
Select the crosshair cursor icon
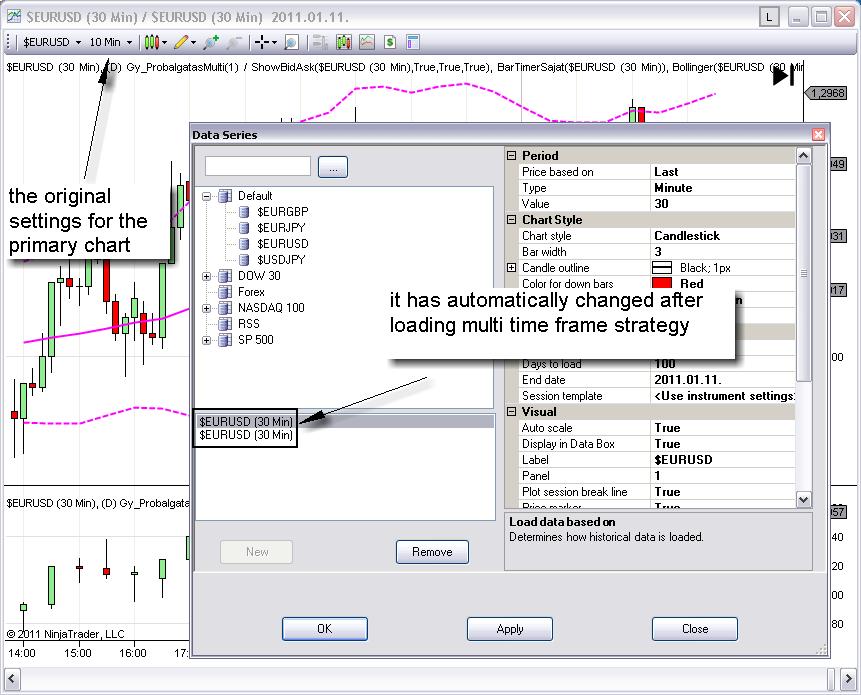pos(262,42)
